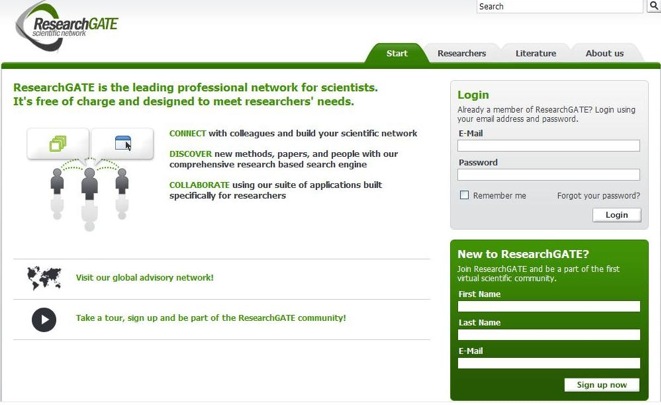661x405 pixels.
Task: Click the magnifier search button
Action: [x=654, y=7]
